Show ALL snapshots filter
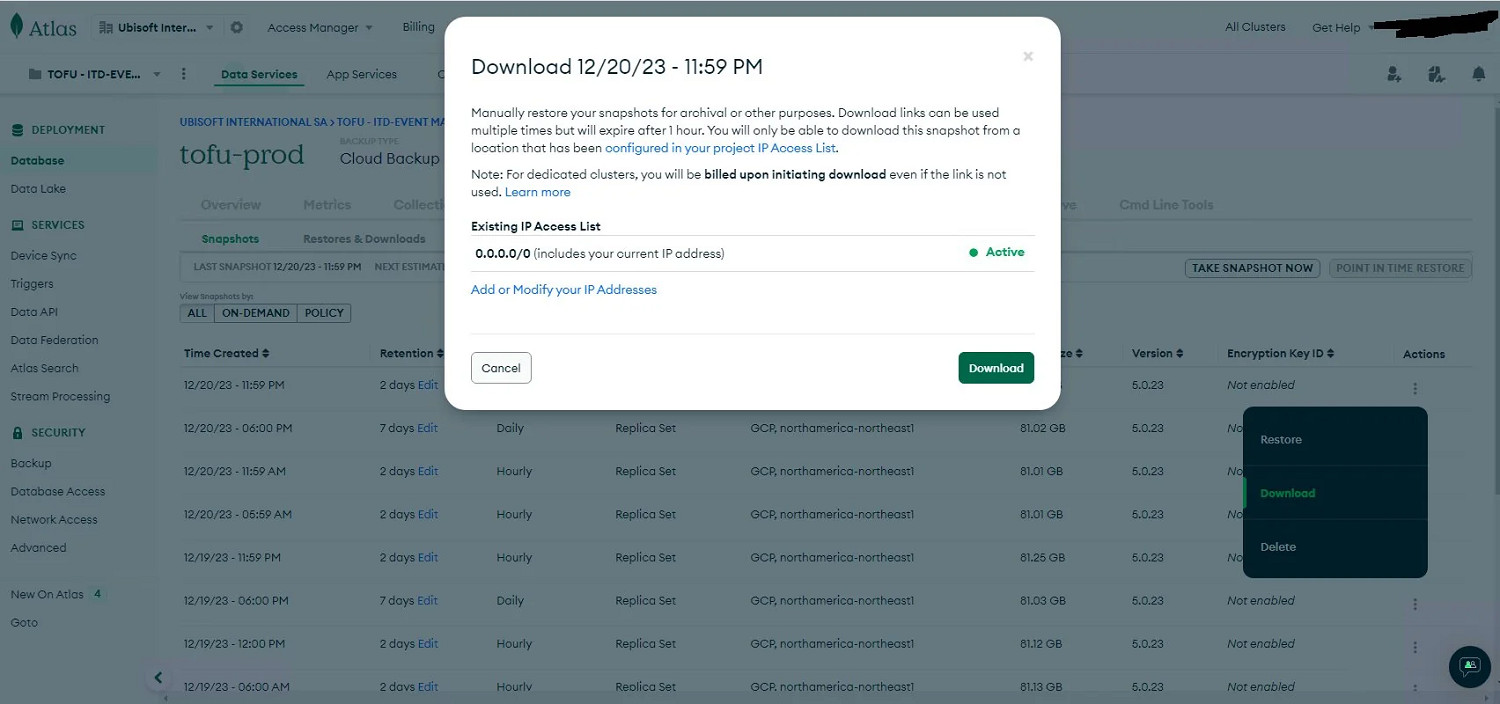The image size is (1500, 704). pos(197,313)
